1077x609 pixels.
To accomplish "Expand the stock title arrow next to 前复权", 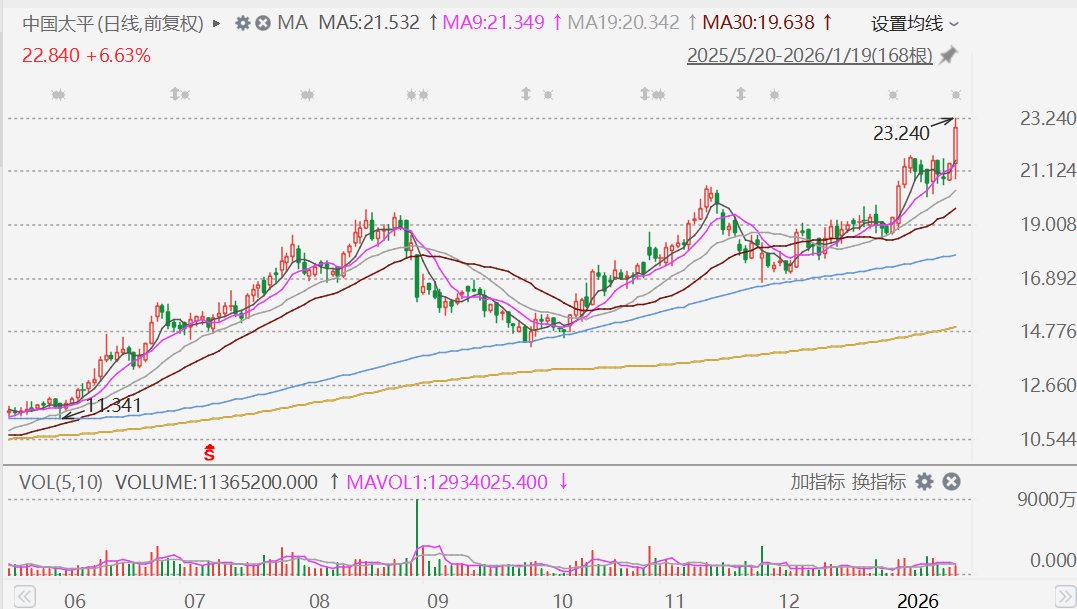I will (x=217, y=22).
